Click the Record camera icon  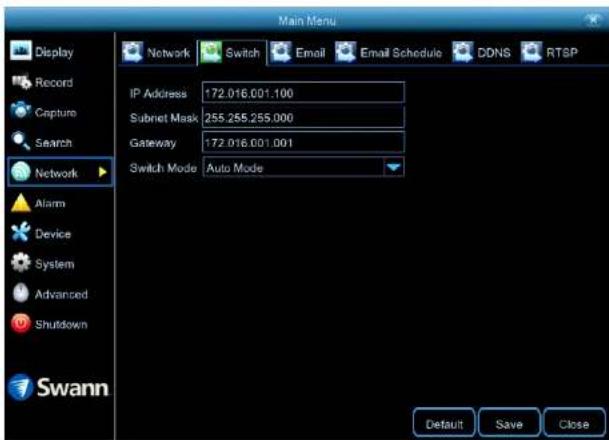point(21,82)
